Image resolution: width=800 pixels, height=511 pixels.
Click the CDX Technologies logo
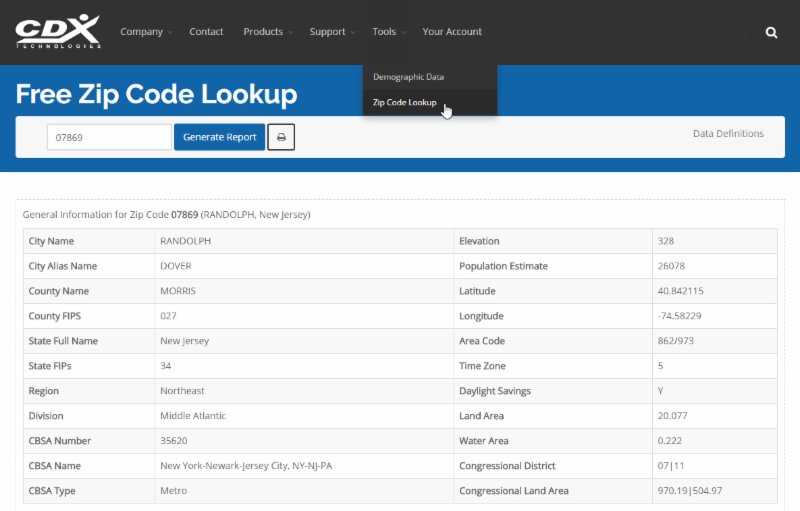coord(58,31)
